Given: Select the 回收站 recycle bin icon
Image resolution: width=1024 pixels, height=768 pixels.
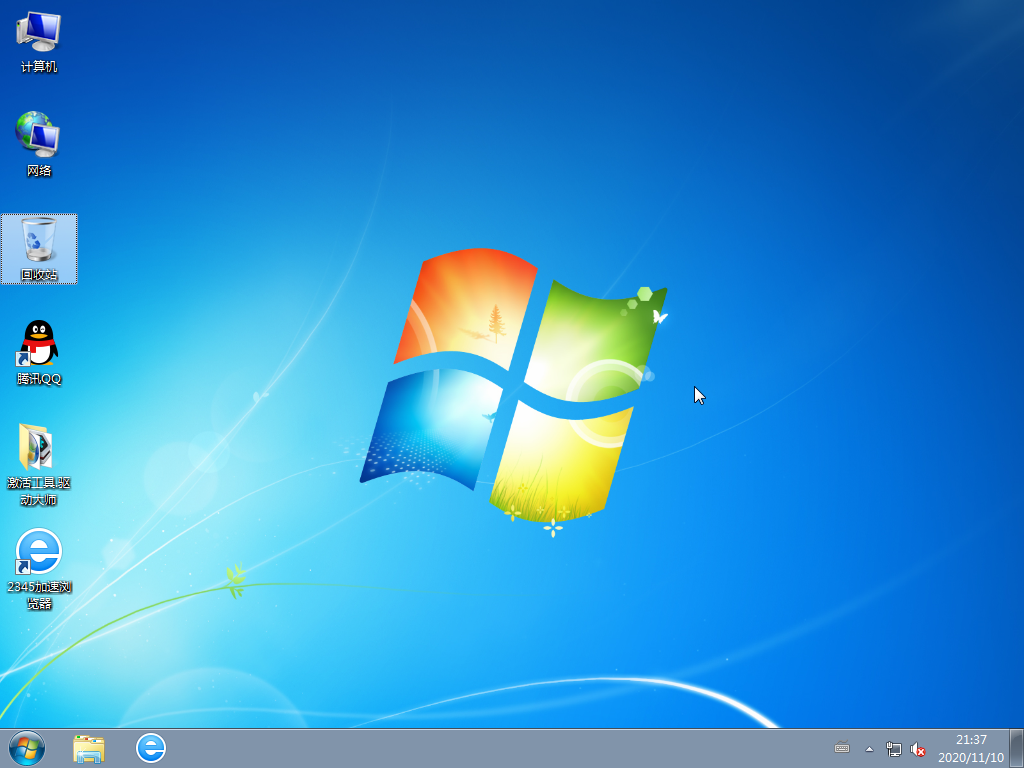Looking at the screenshot, I should [x=39, y=249].
